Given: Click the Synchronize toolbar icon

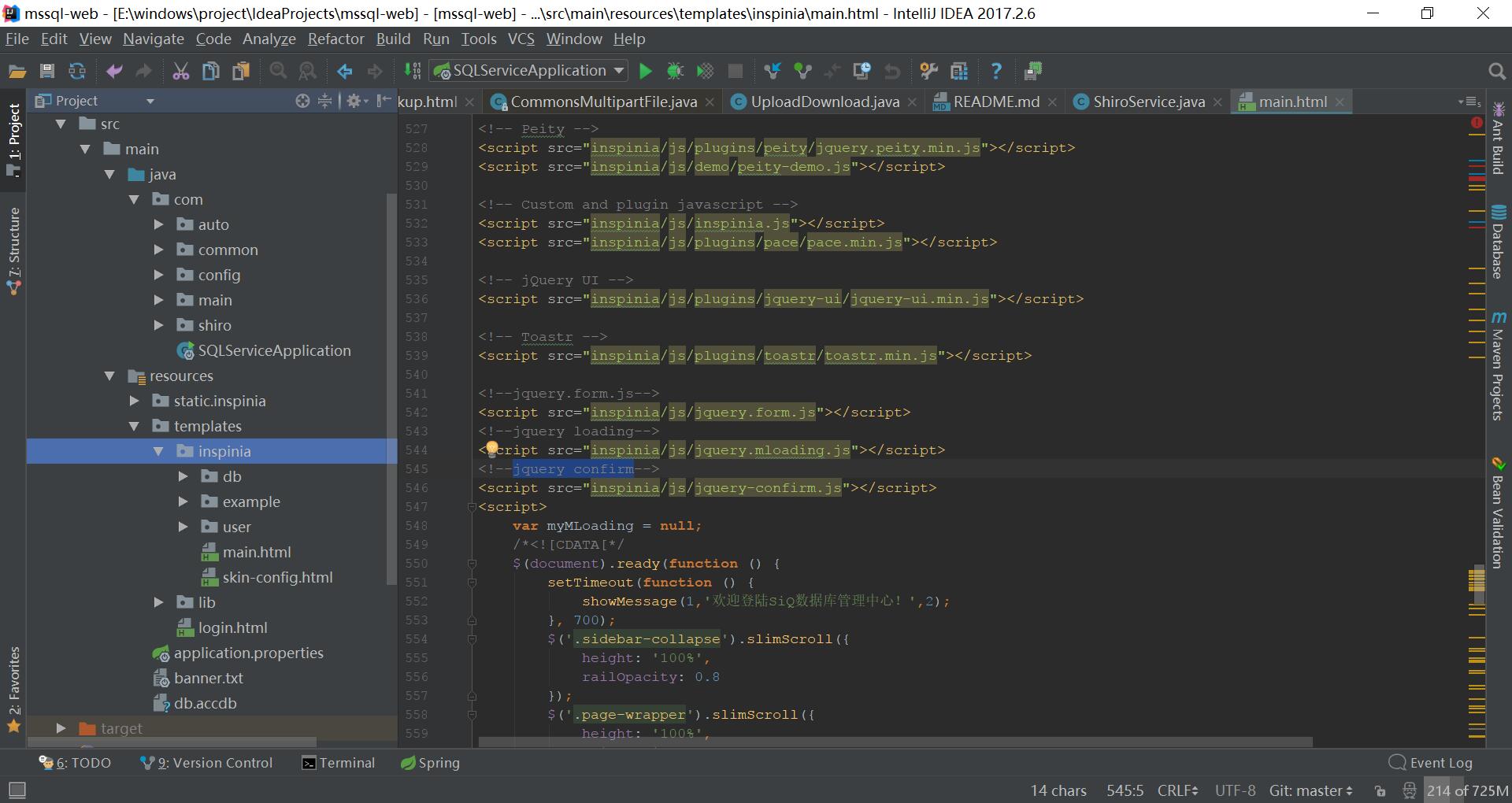Looking at the screenshot, I should (77, 72).
